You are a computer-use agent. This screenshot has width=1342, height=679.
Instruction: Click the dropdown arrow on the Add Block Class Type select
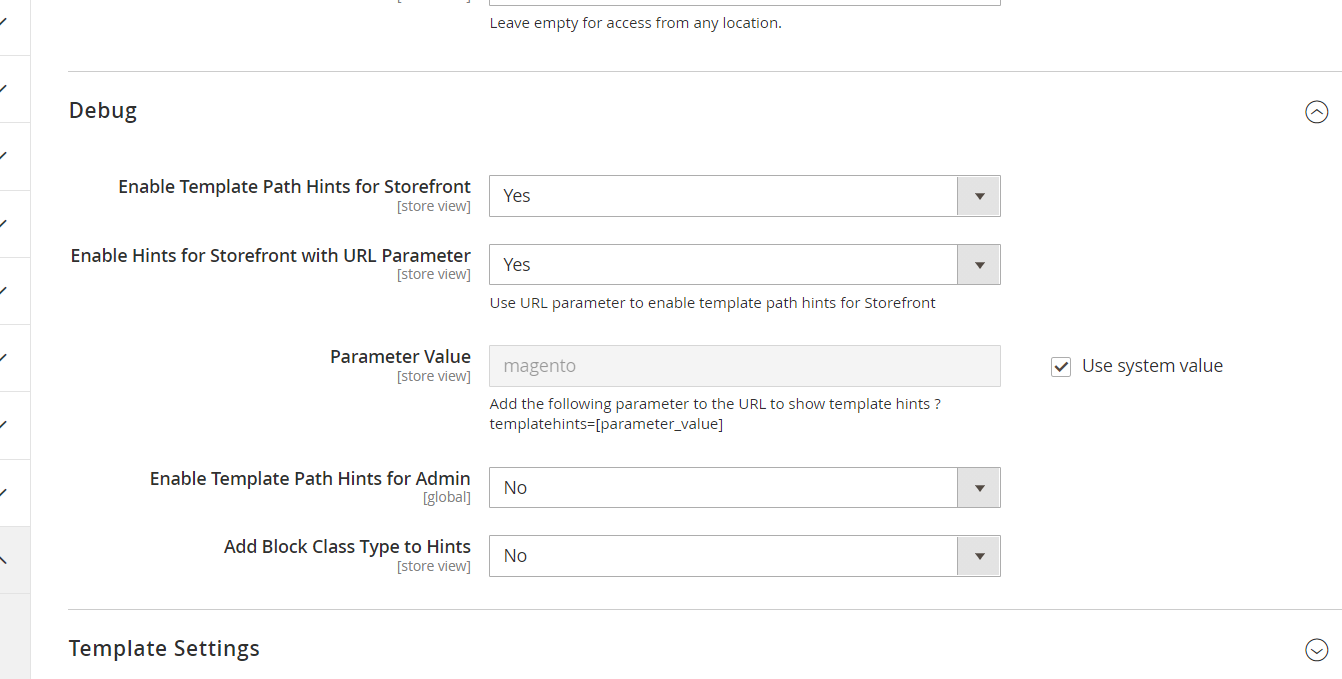978,556
